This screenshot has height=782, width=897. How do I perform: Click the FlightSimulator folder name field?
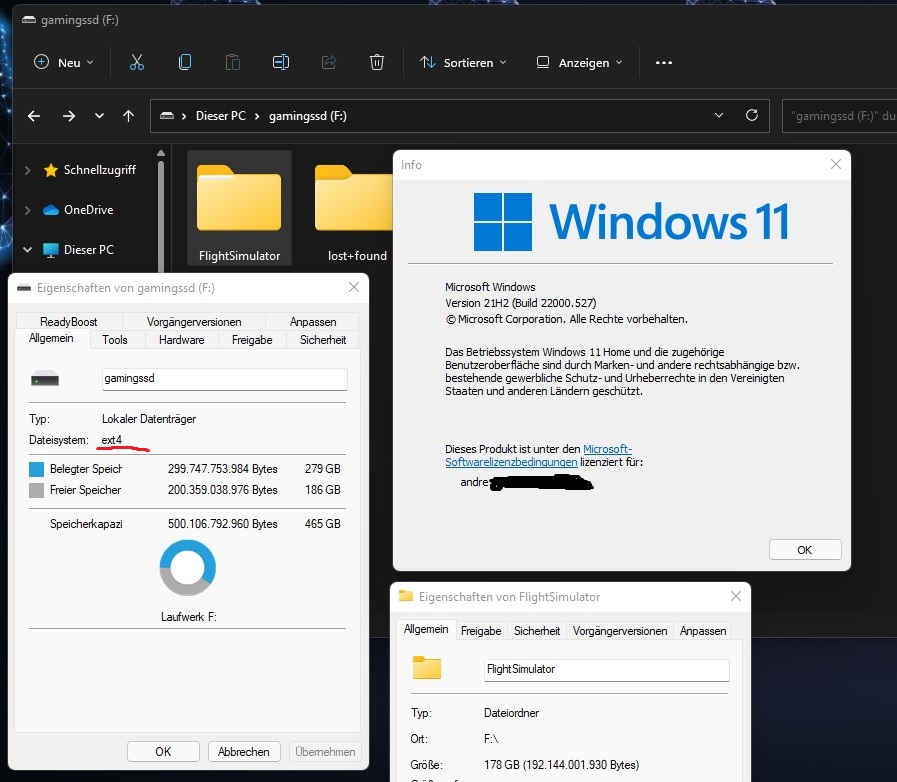click(606, 669)
